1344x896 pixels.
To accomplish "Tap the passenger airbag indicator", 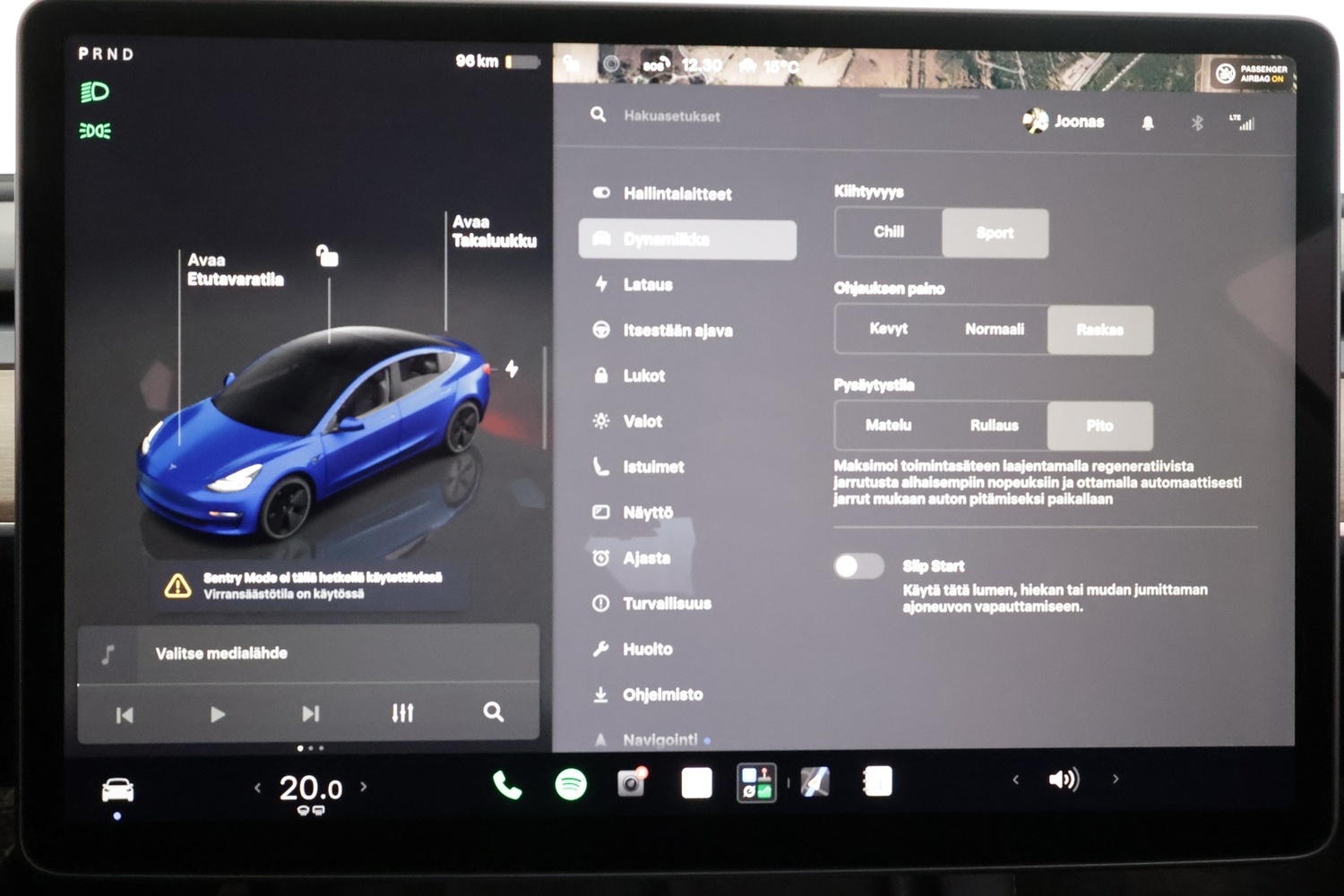I will pyautogui.click(x=1252, y=73).
